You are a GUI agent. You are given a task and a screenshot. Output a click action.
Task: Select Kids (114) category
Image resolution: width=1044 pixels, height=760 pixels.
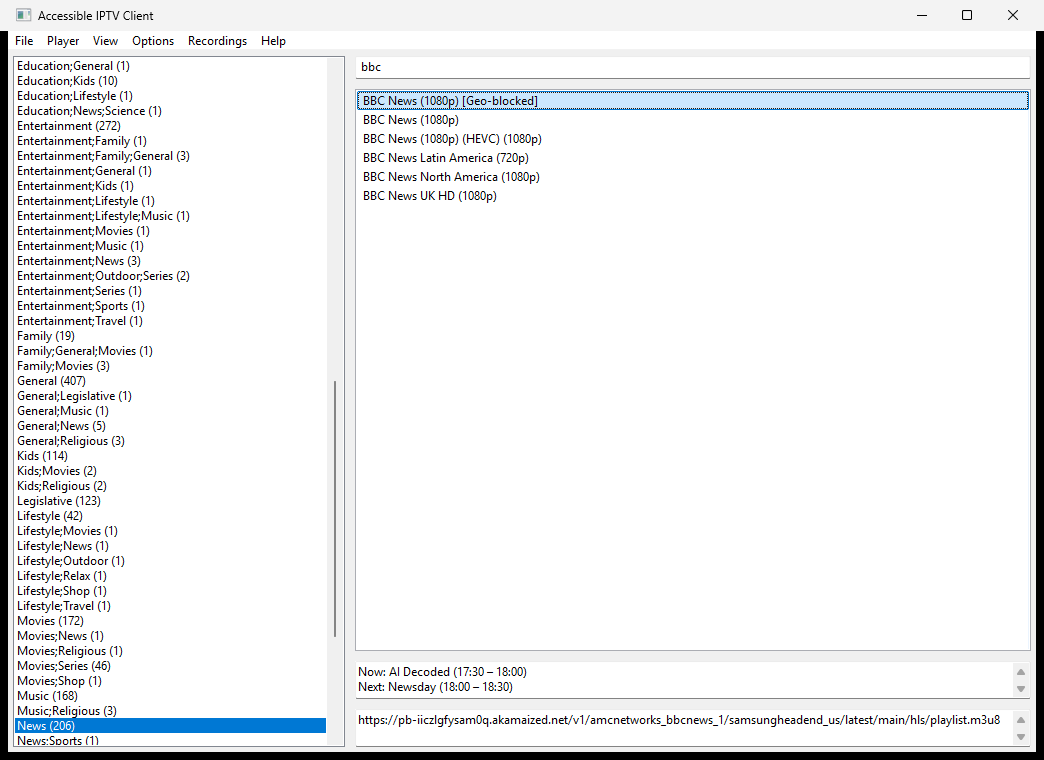point(170,456)
